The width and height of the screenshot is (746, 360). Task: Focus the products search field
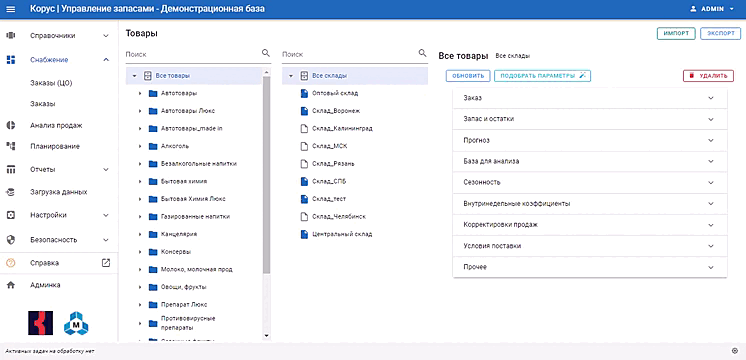[192, 55]
